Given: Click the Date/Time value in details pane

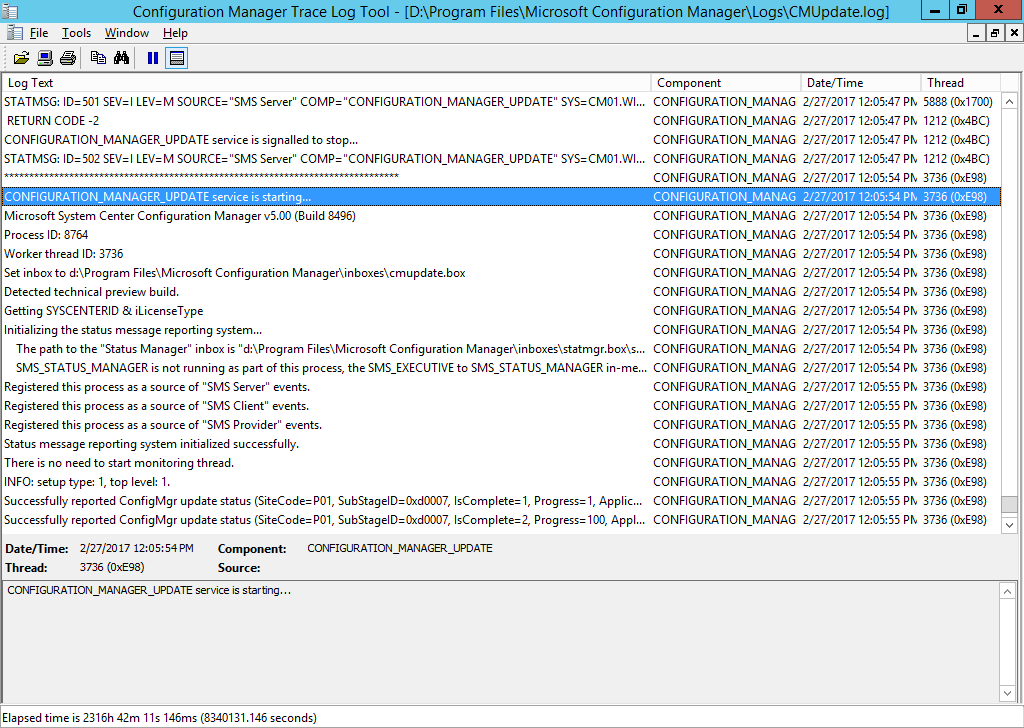Looking at the screenshot, I should [136, 548].
